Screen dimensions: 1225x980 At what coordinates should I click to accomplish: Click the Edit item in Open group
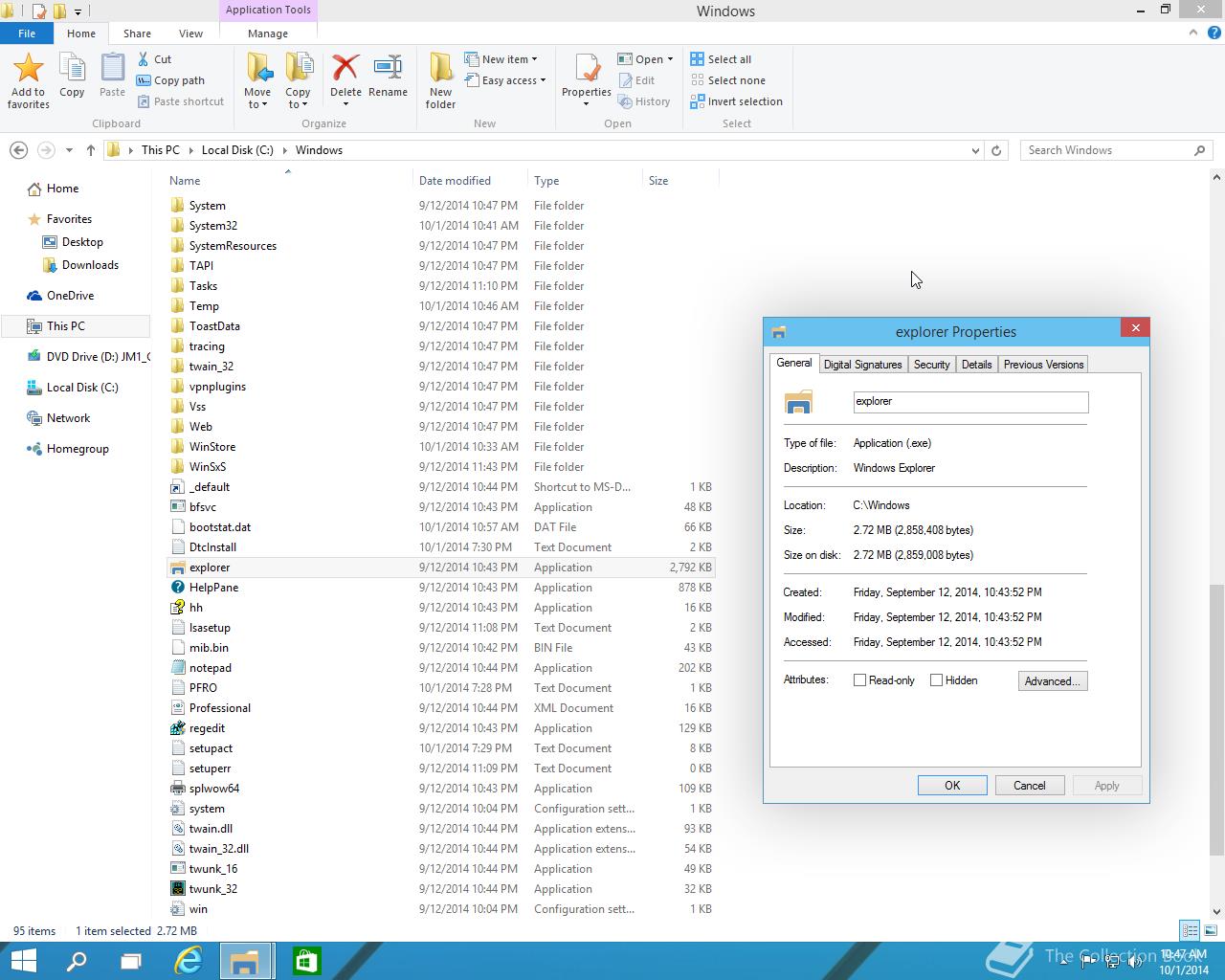[636, 80]
